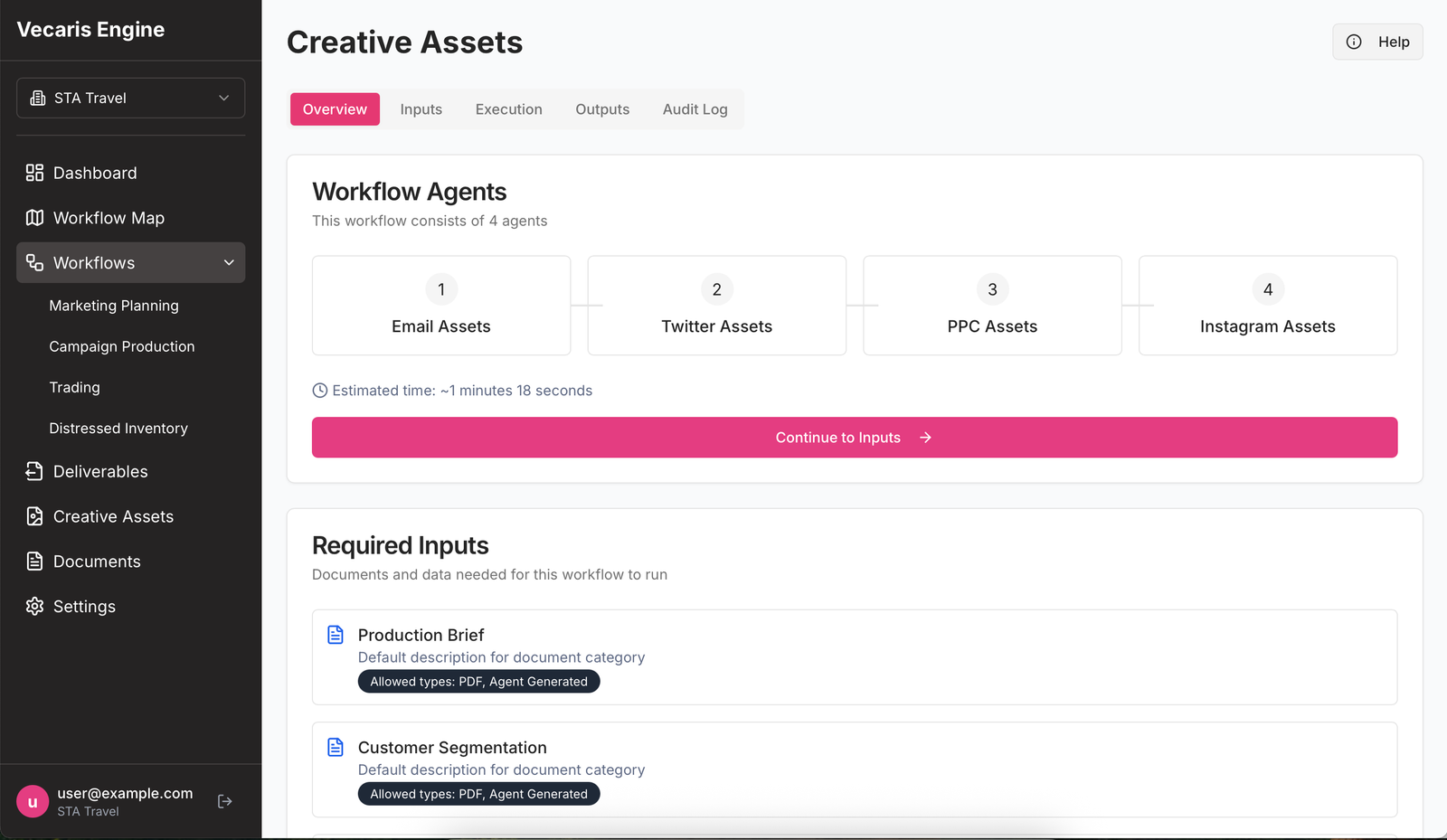Open Settings with the gear icon
Viewport: 1447px width, 840px height.
pyautogui.click(x=34, y=606)
